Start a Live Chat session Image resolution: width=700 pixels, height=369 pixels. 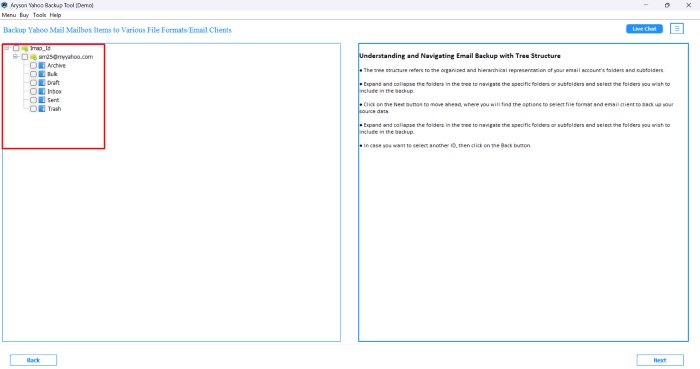[x=644, y=29]
